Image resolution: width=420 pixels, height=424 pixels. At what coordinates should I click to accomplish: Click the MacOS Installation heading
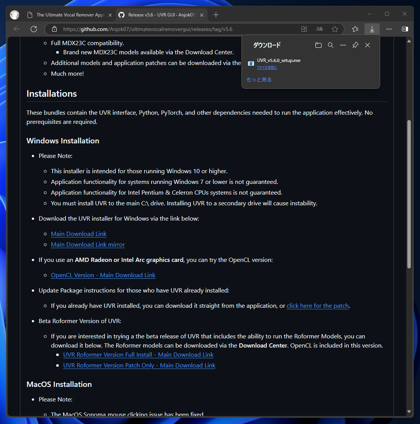pyautogui.click(x=59, y=385)
